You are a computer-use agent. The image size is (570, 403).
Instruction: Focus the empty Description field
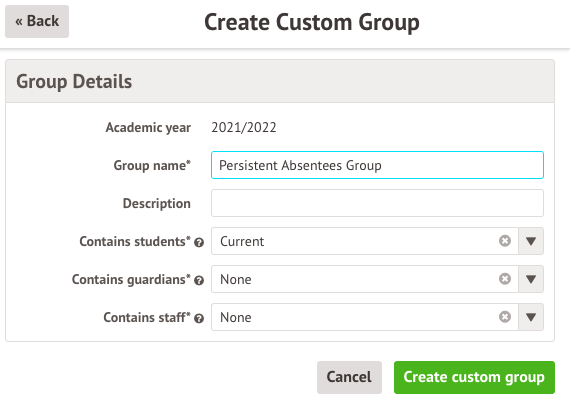tap(377, 203)
